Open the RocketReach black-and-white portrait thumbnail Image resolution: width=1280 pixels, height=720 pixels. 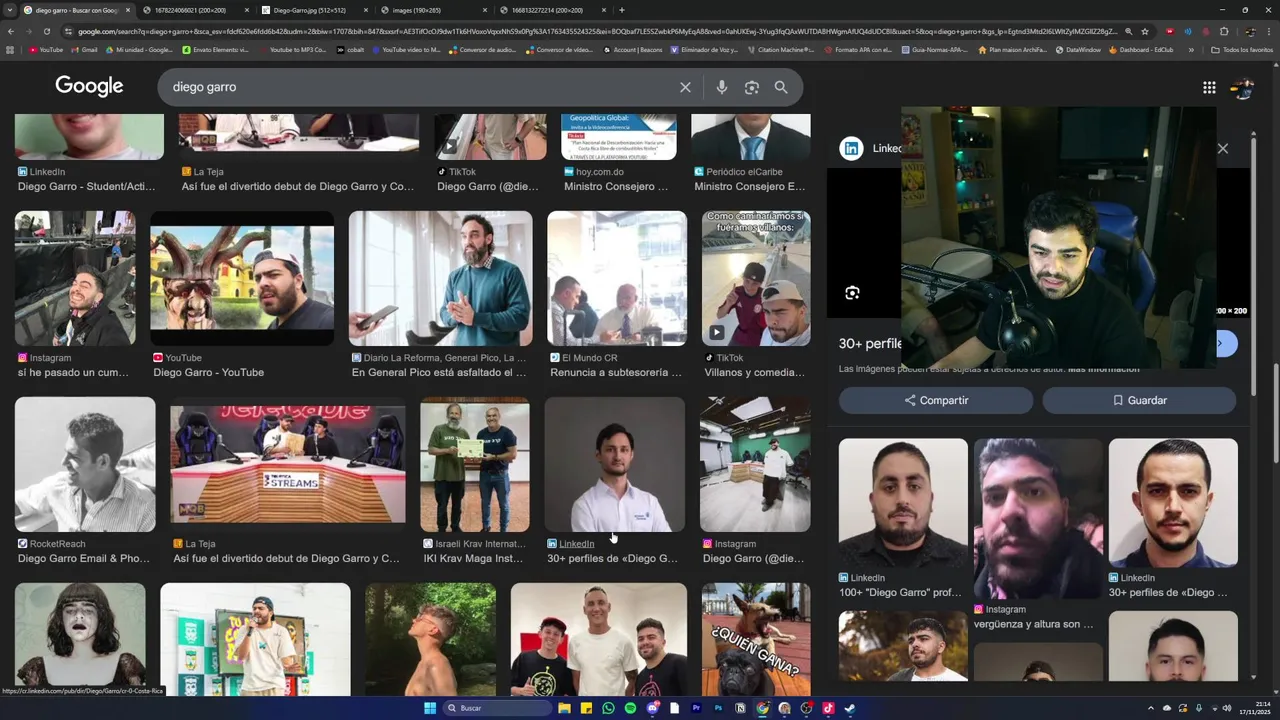(x=85, y=464)
